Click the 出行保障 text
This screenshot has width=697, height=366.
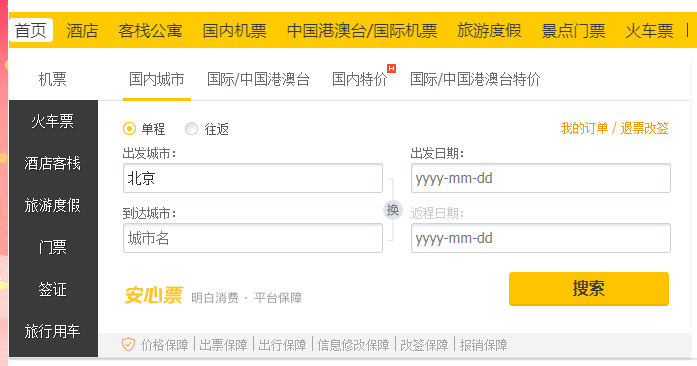pos(282,345)
